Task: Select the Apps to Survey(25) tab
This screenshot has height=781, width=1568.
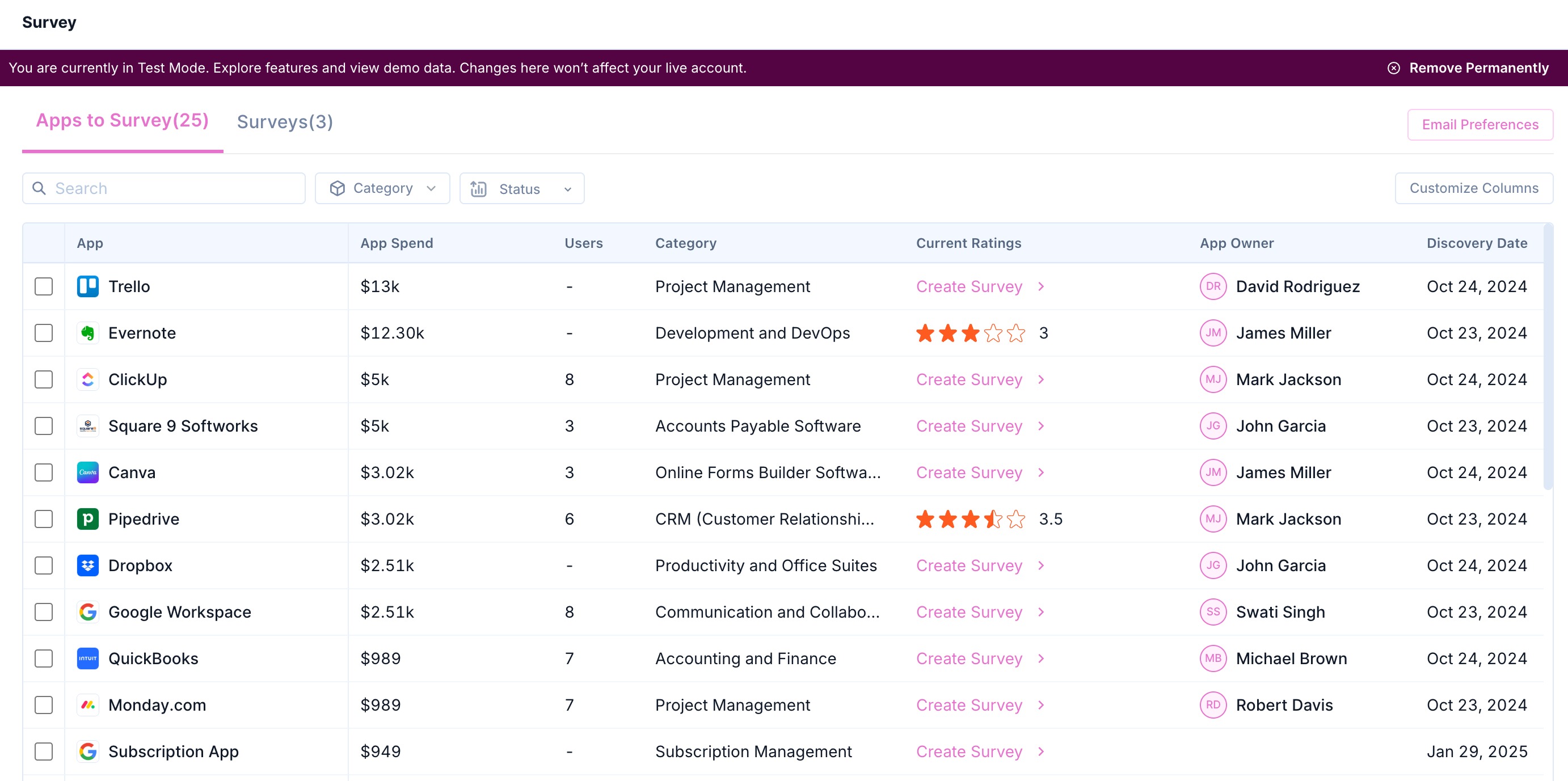Action: pos(123,121)
